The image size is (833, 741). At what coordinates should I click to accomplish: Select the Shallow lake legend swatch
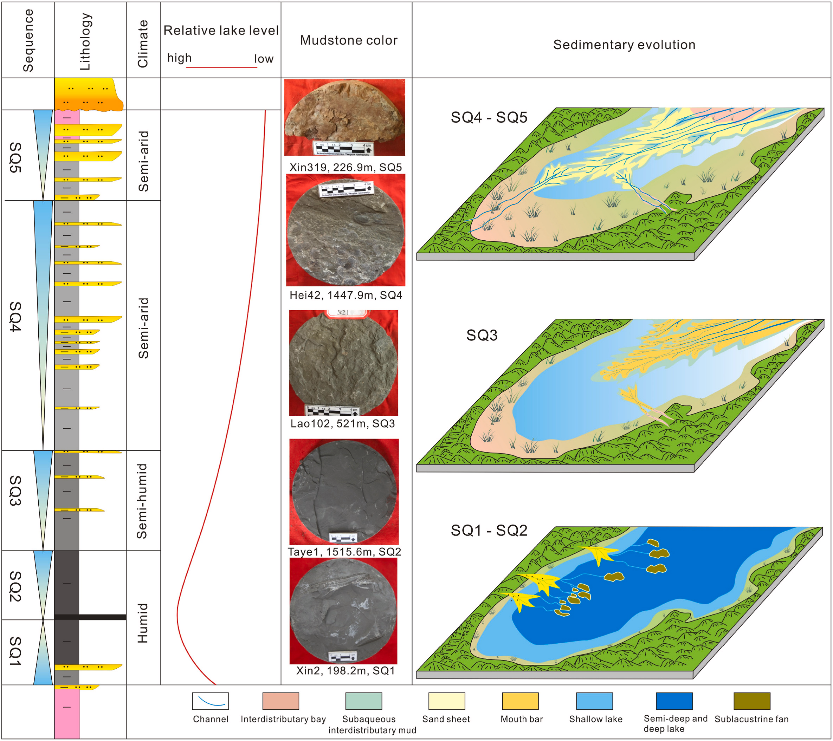[596, 701]
